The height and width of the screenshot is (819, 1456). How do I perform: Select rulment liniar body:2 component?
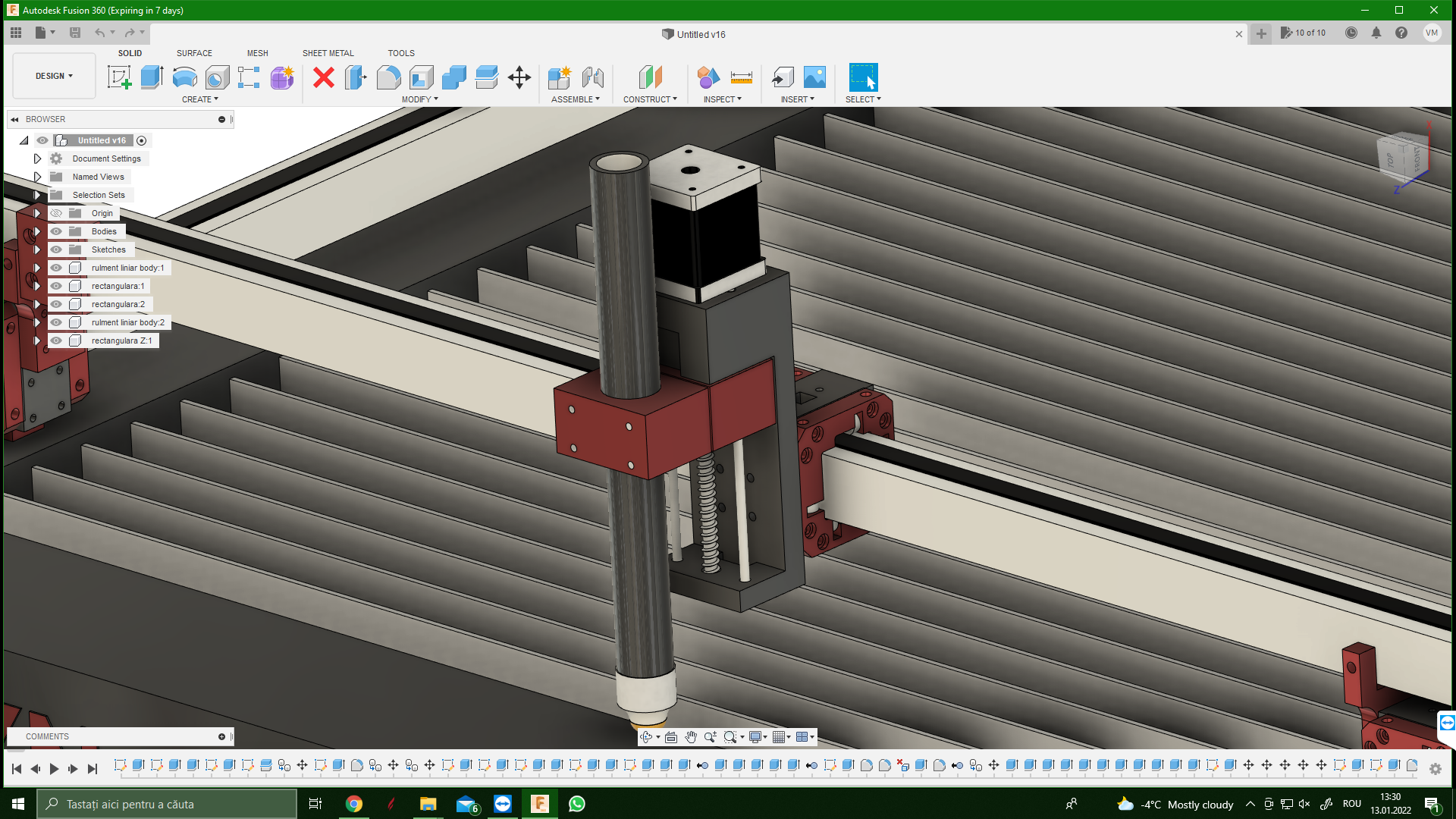click(127, 322)
